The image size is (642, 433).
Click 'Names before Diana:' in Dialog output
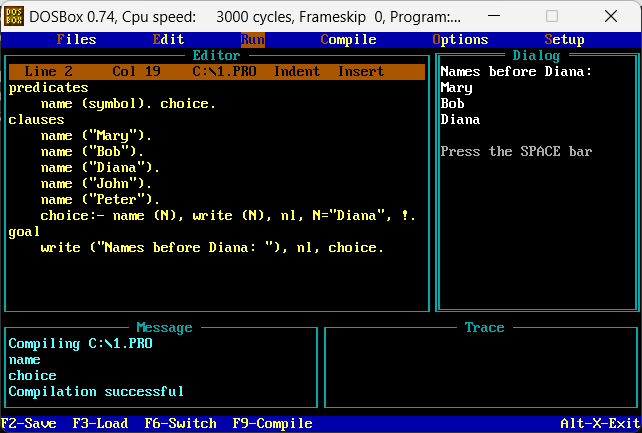click(x=516, y=72)
